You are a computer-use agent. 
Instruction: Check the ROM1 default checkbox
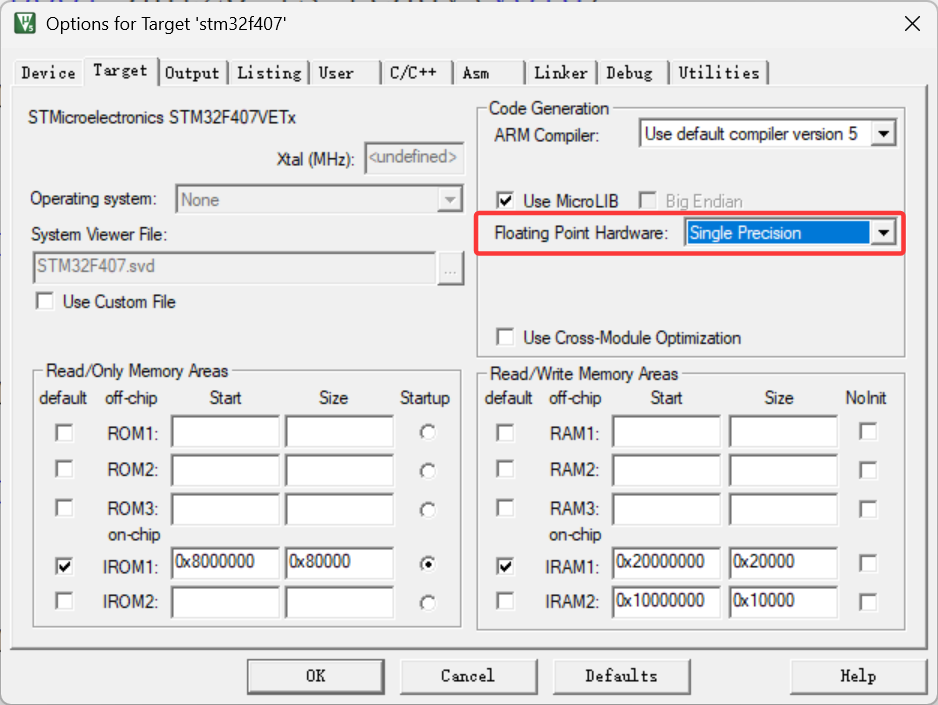point(64,432)
